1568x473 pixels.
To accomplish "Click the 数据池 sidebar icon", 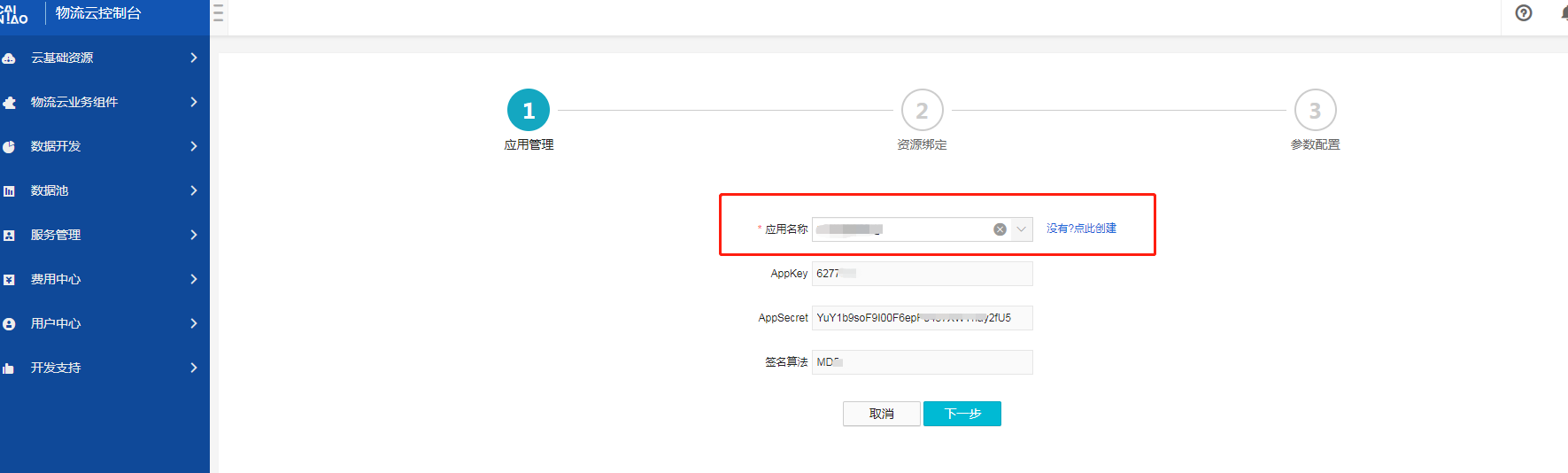I will pyautogui.click(x=9, y=191).
